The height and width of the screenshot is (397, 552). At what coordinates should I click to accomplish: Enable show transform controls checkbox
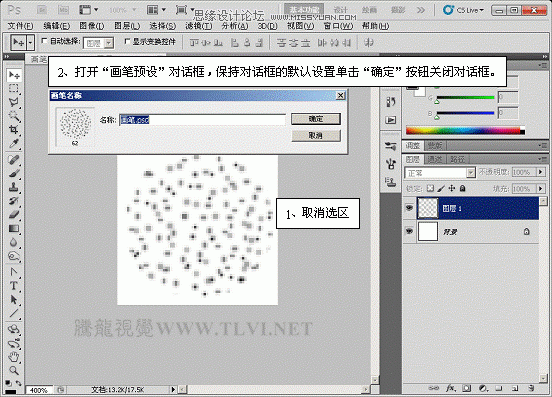pyautogui.click(x=127, y=41)
